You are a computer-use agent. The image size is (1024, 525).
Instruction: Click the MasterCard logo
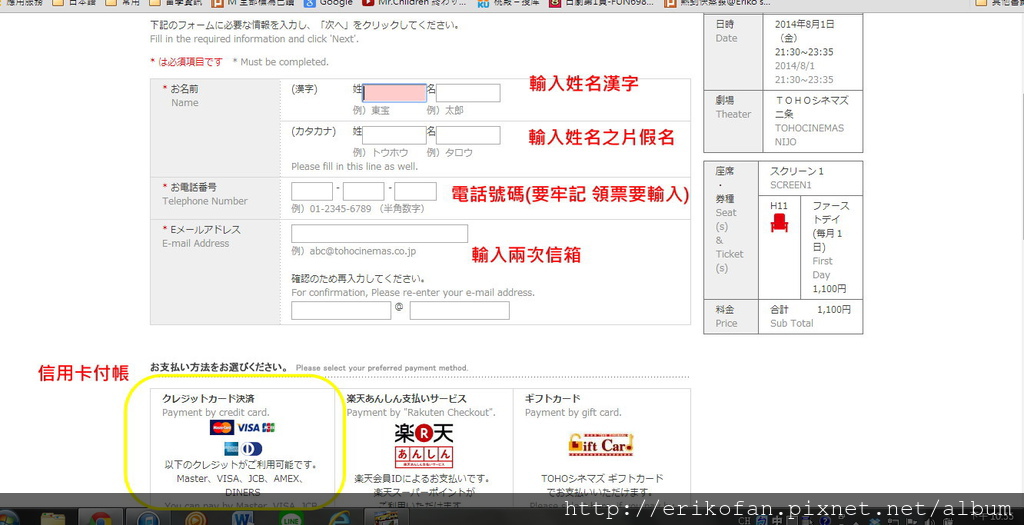click(x=222, y=428)
